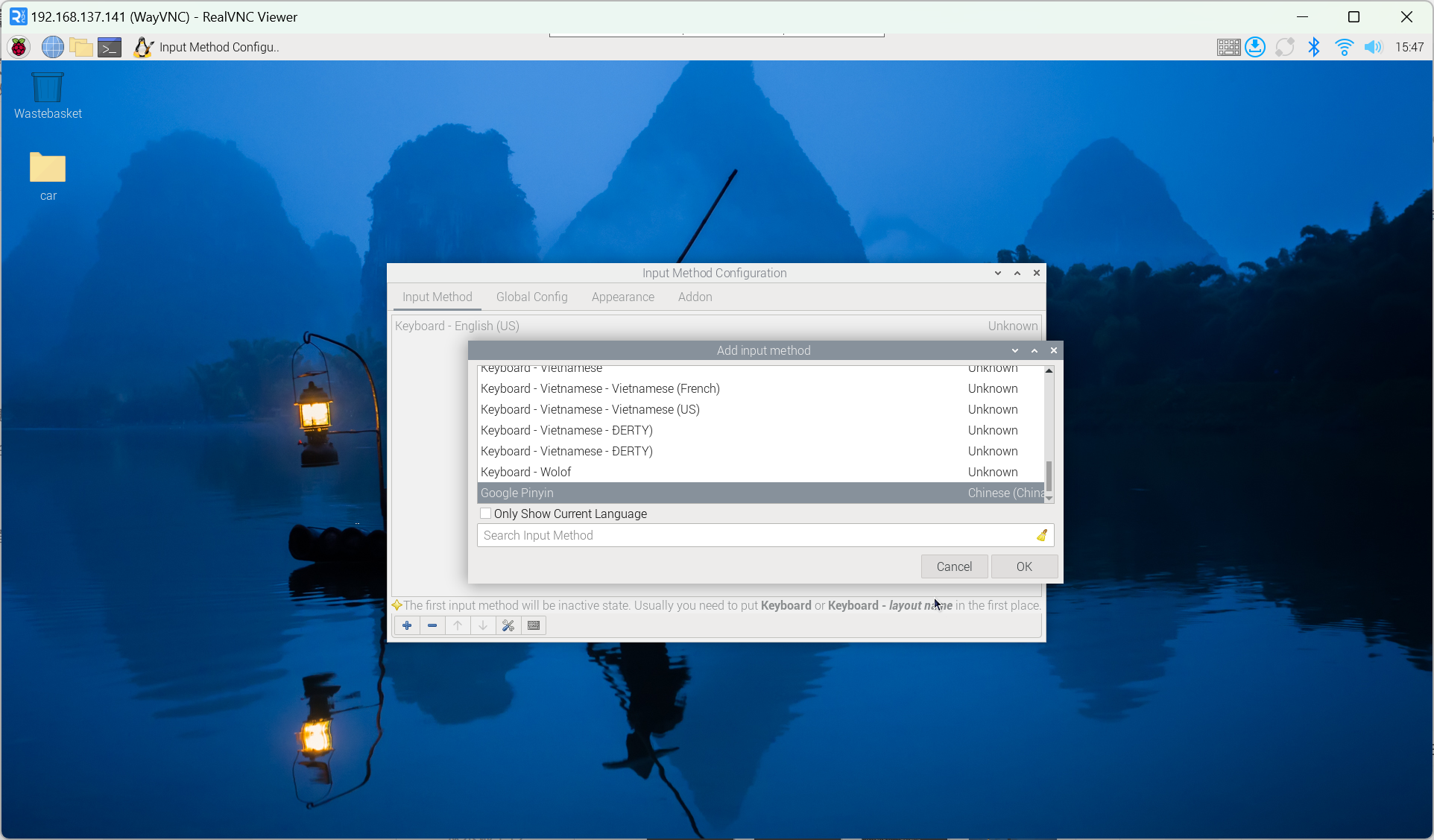Click the list scrollbar up arrow
1434x840 pixels.
[x=1049, y=370]
